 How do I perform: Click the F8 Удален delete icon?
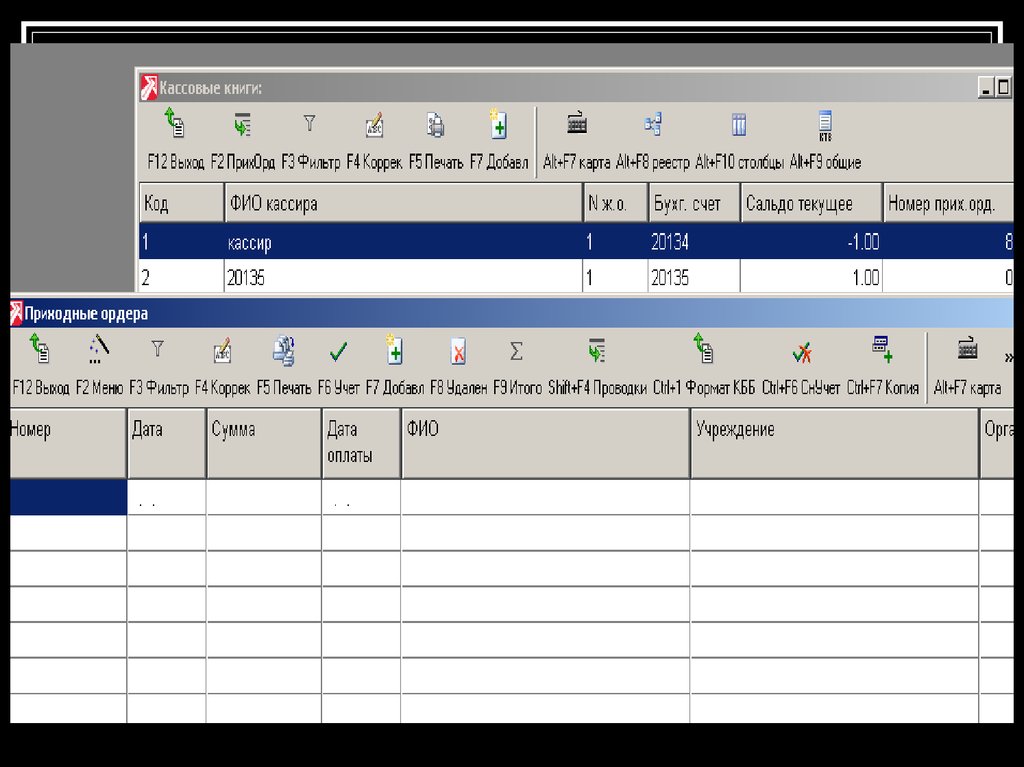click(x=458, y=352)
